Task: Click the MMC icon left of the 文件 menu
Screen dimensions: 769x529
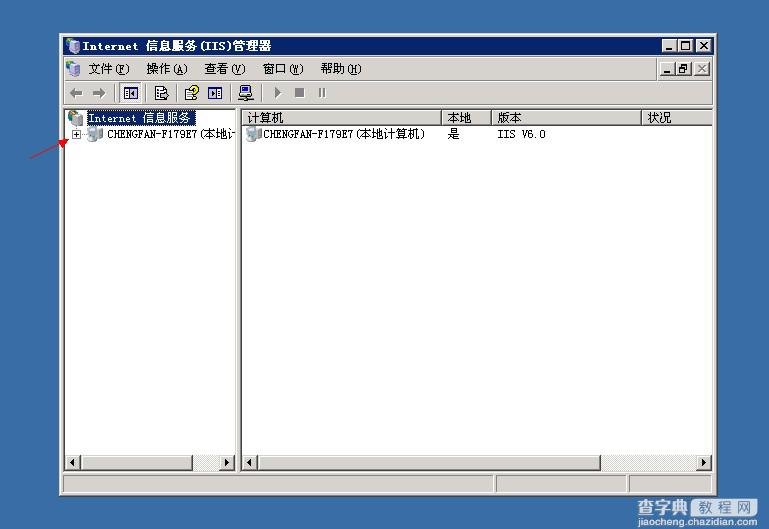Action: (x=74, y=69)
